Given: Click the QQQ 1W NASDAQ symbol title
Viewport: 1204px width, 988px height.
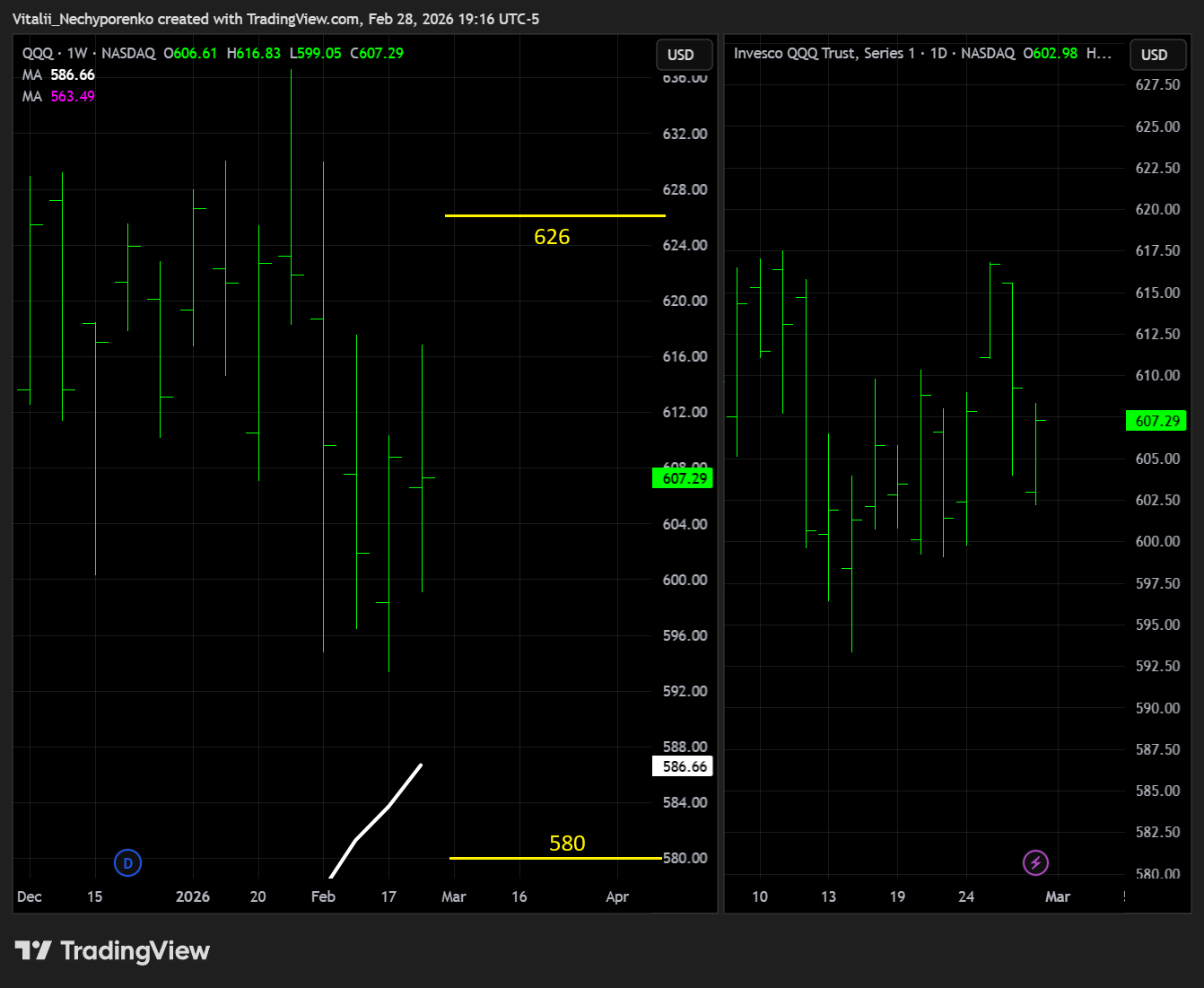Looking at the screenshot, I should pos(89,53).
